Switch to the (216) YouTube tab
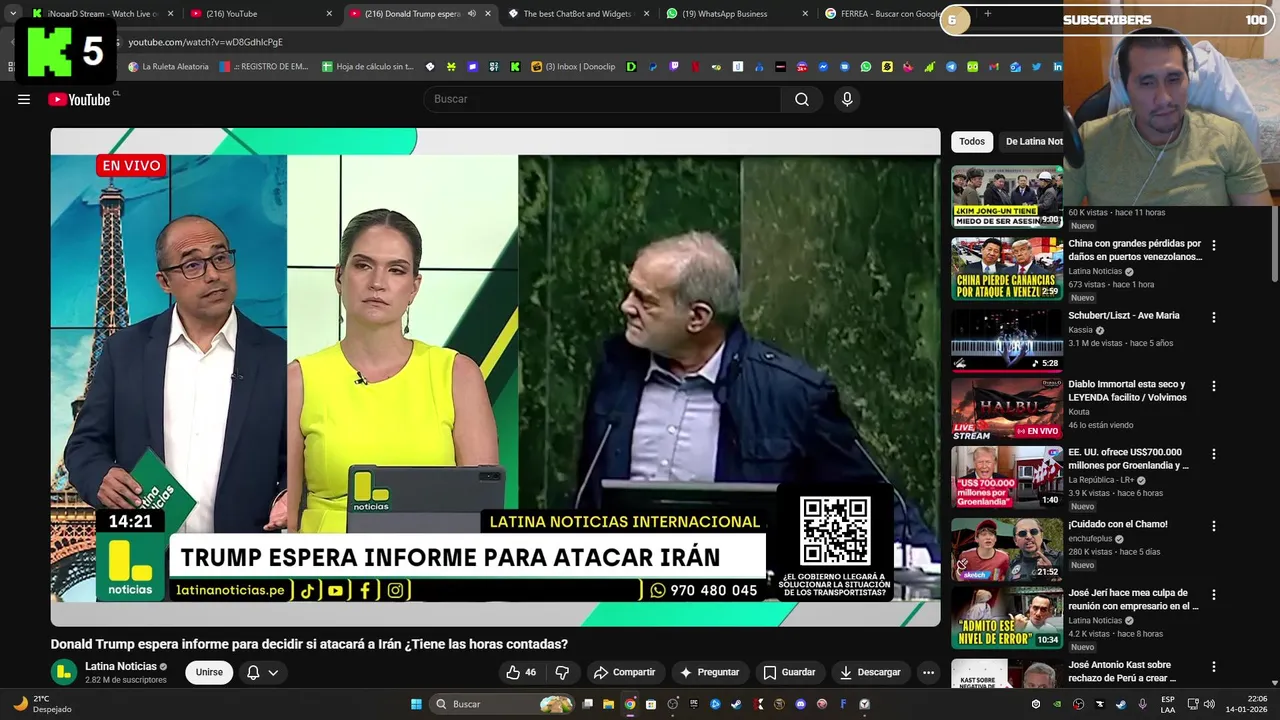This screenshot has width=1280, height=720. (x=262, y=14)
